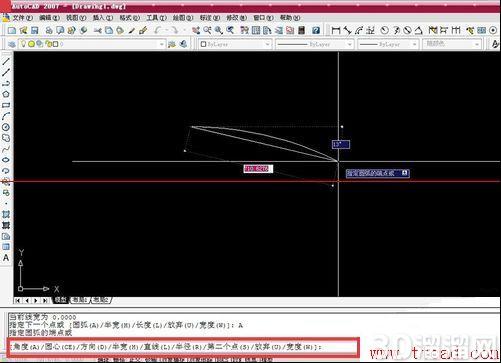Open the 编辑(E) menu
Image resolution: width=501 pixels, height=363 pixels.
(49, 18)
